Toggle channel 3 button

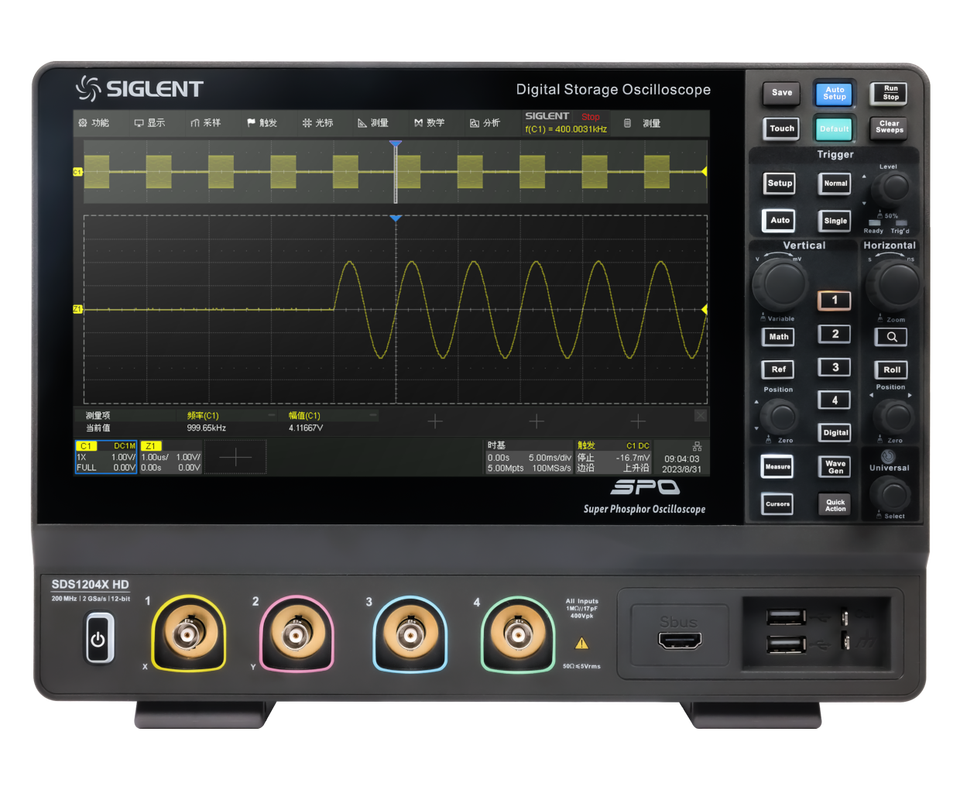(834, 367)
